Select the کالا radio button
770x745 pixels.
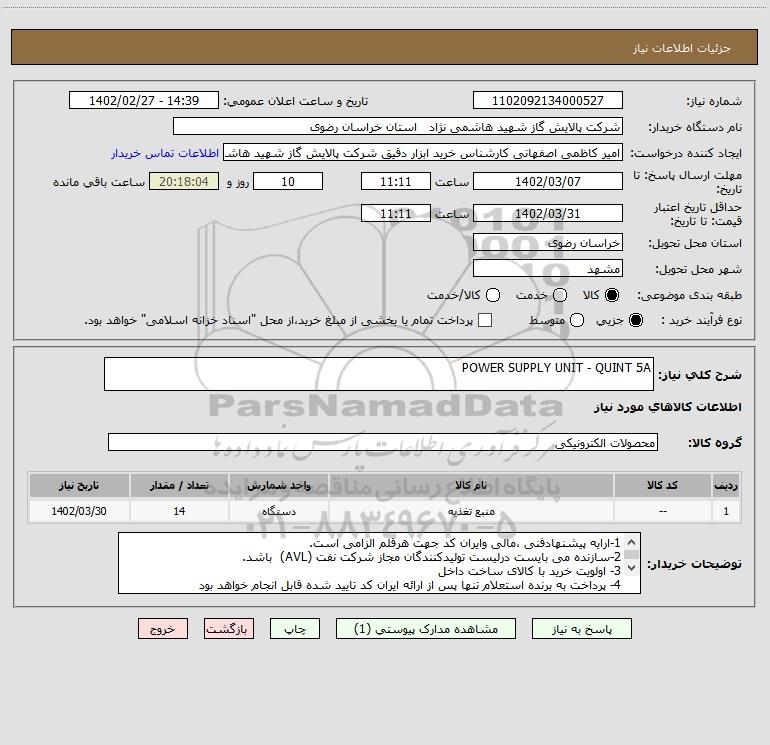point(612,295)
